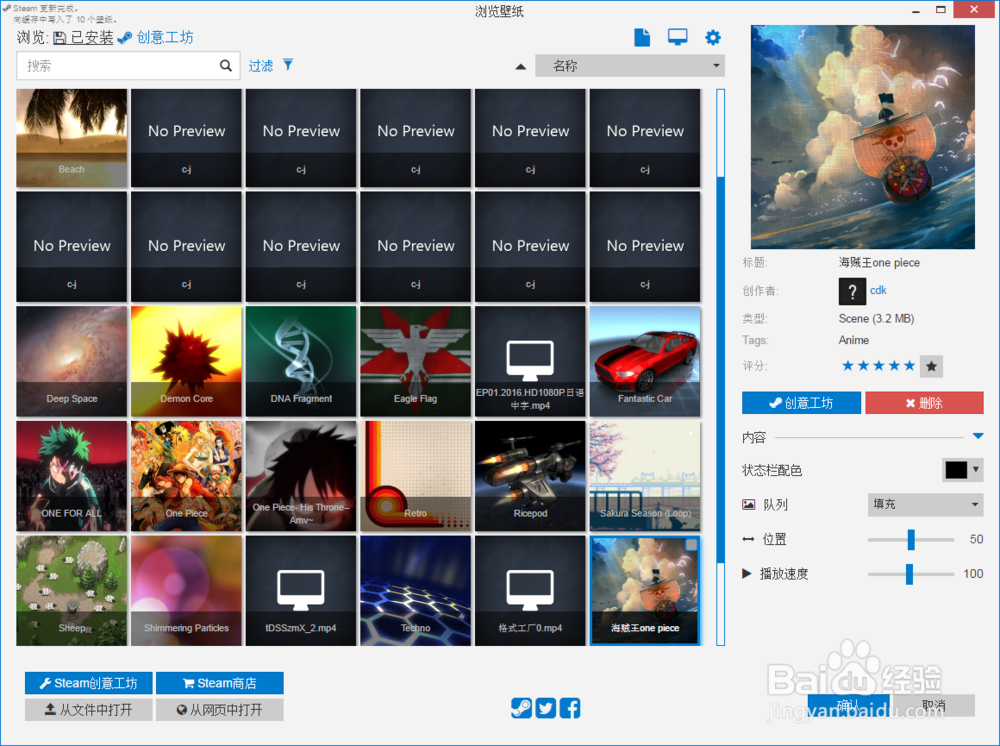The width and height of the screenshot is (1000, 746).
Task: Confirm with the 确认 button
Action: 848,705
